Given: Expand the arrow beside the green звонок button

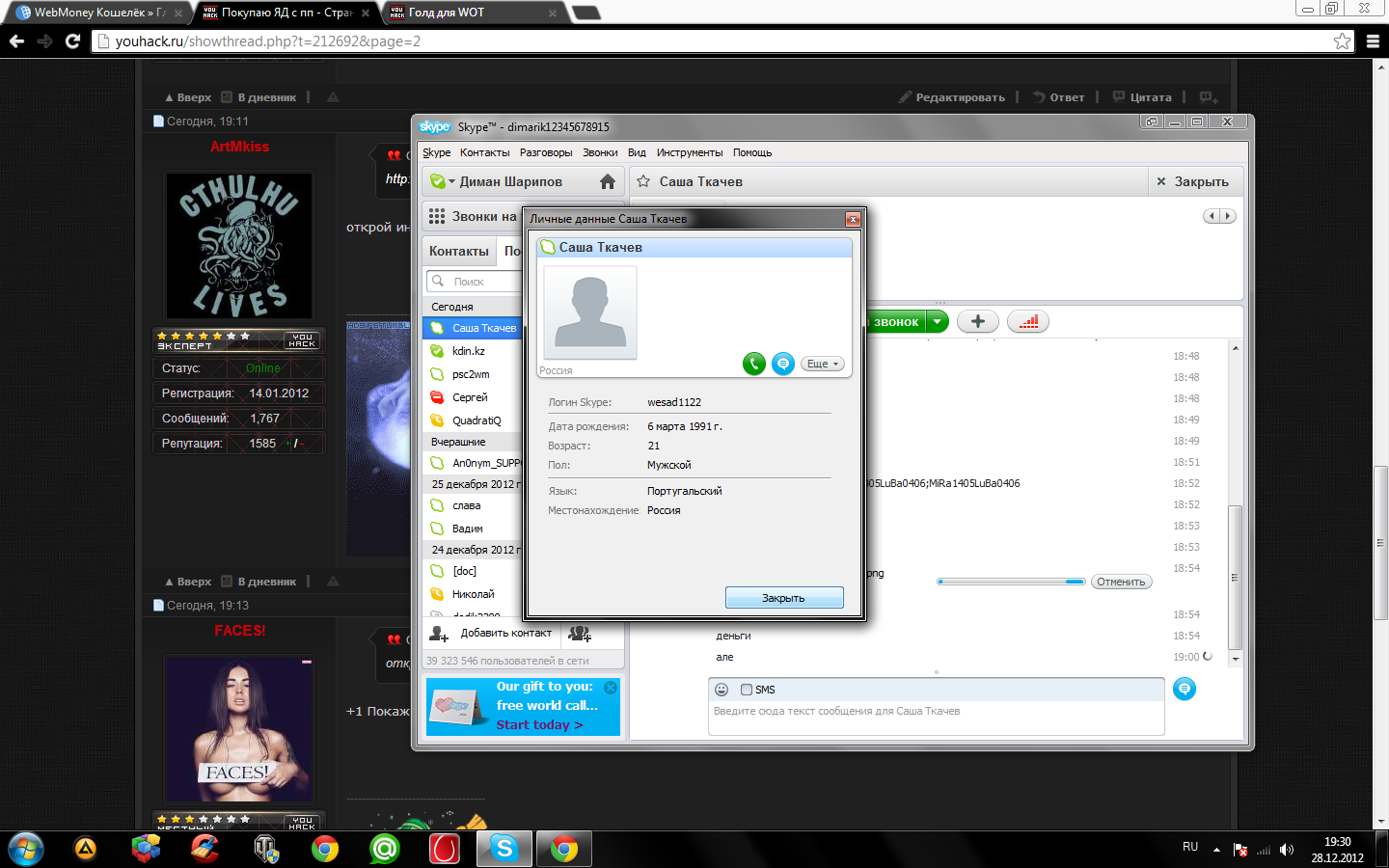Looking at the screenshot, I should pyautogui.click(x=938, y=322).
